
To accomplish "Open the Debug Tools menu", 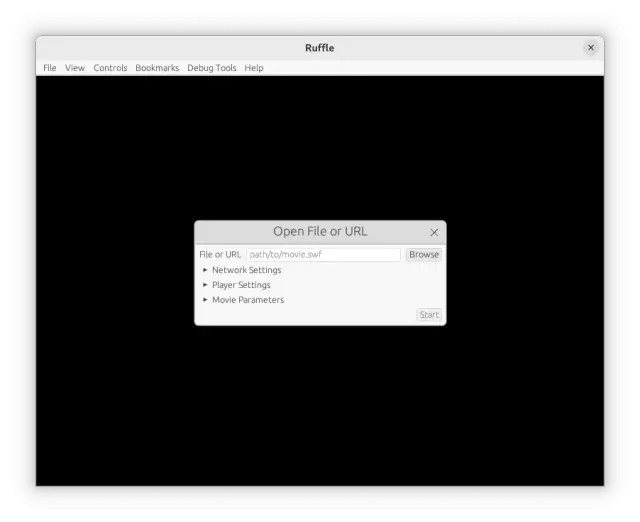I will tap(212, 68).
